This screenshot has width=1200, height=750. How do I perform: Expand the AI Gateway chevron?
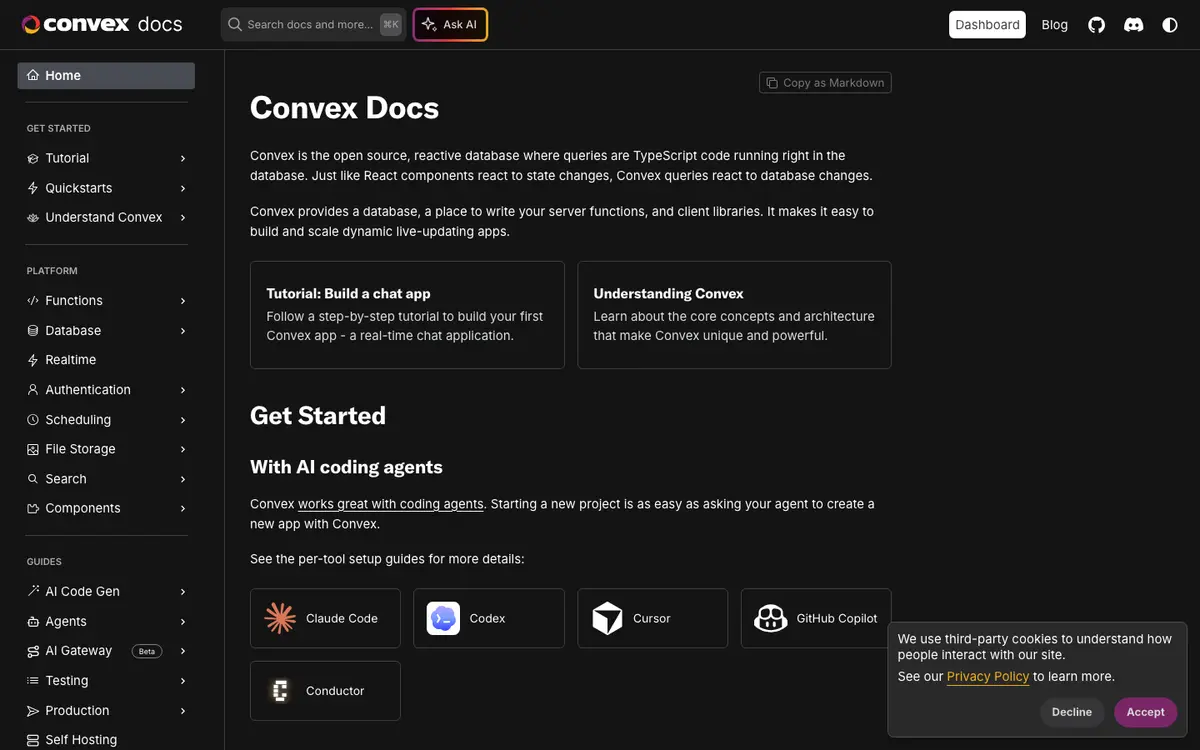click(x=183, y=651)
